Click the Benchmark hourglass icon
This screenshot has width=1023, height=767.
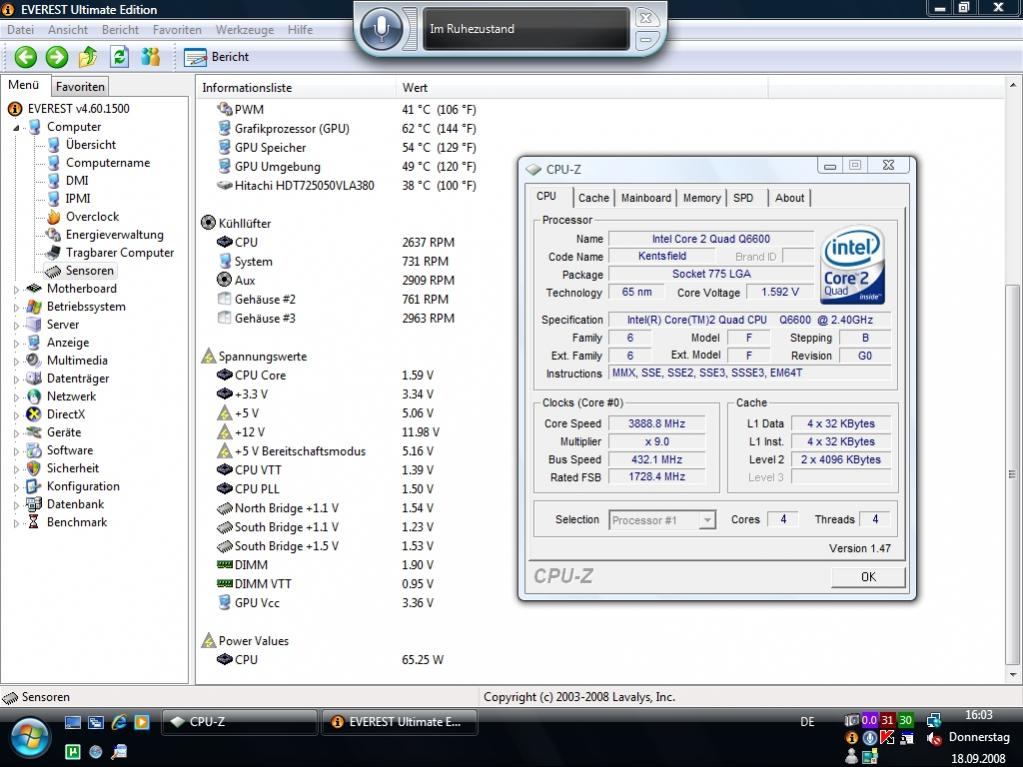click(x=33, y=522)
